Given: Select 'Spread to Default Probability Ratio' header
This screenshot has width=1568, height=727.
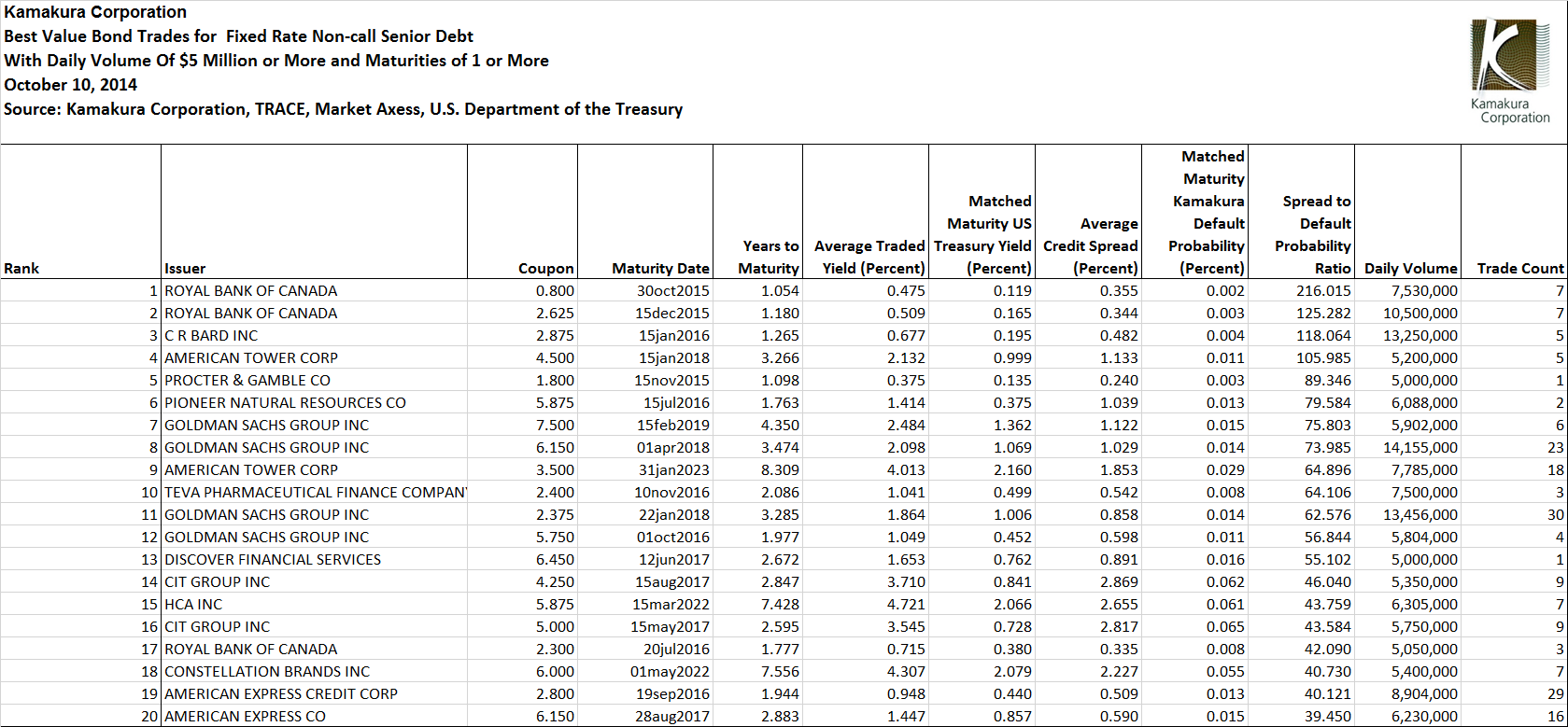Looking at the screenshot, I should tap(1313, 235).
